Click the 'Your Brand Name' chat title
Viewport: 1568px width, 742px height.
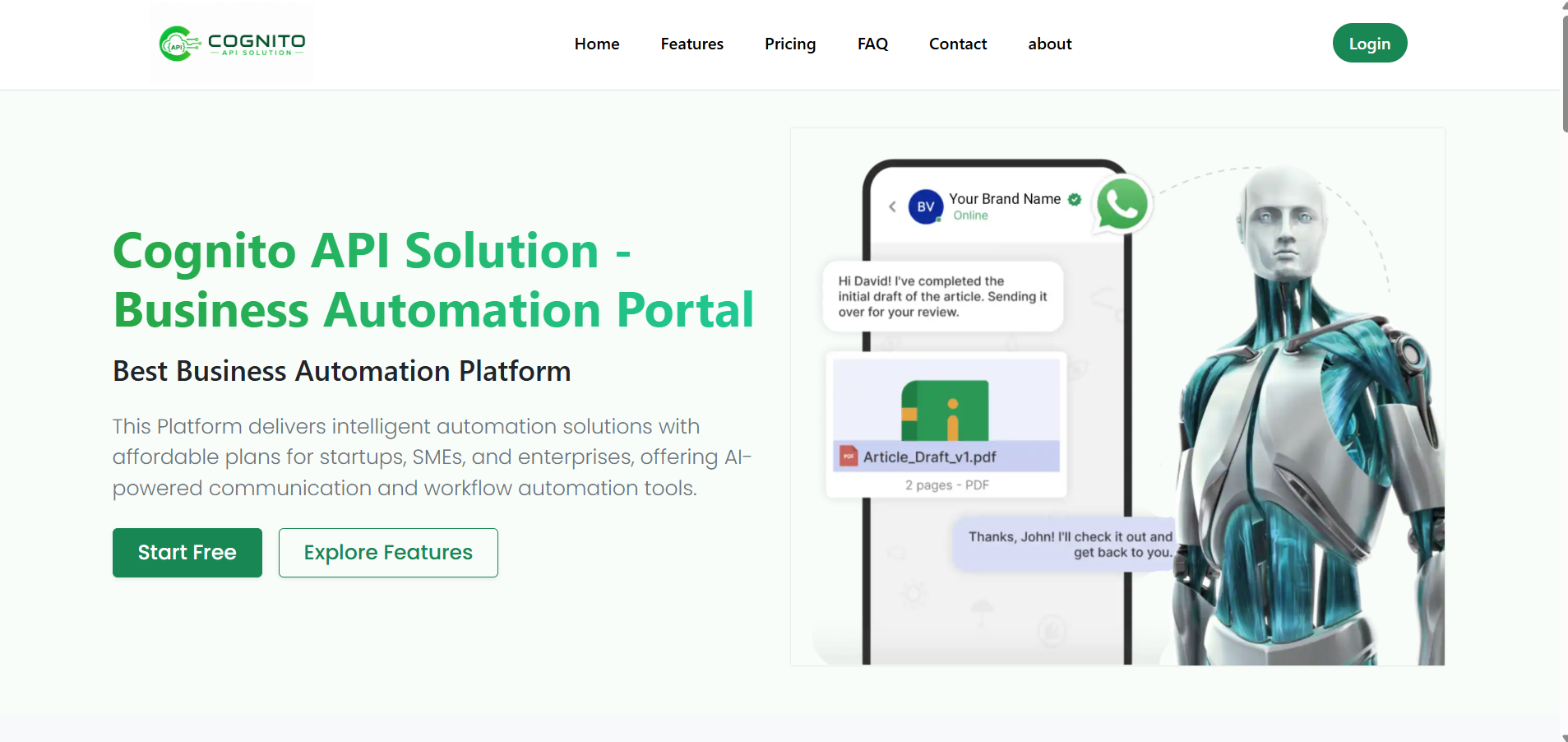(x=1005, y=199)
